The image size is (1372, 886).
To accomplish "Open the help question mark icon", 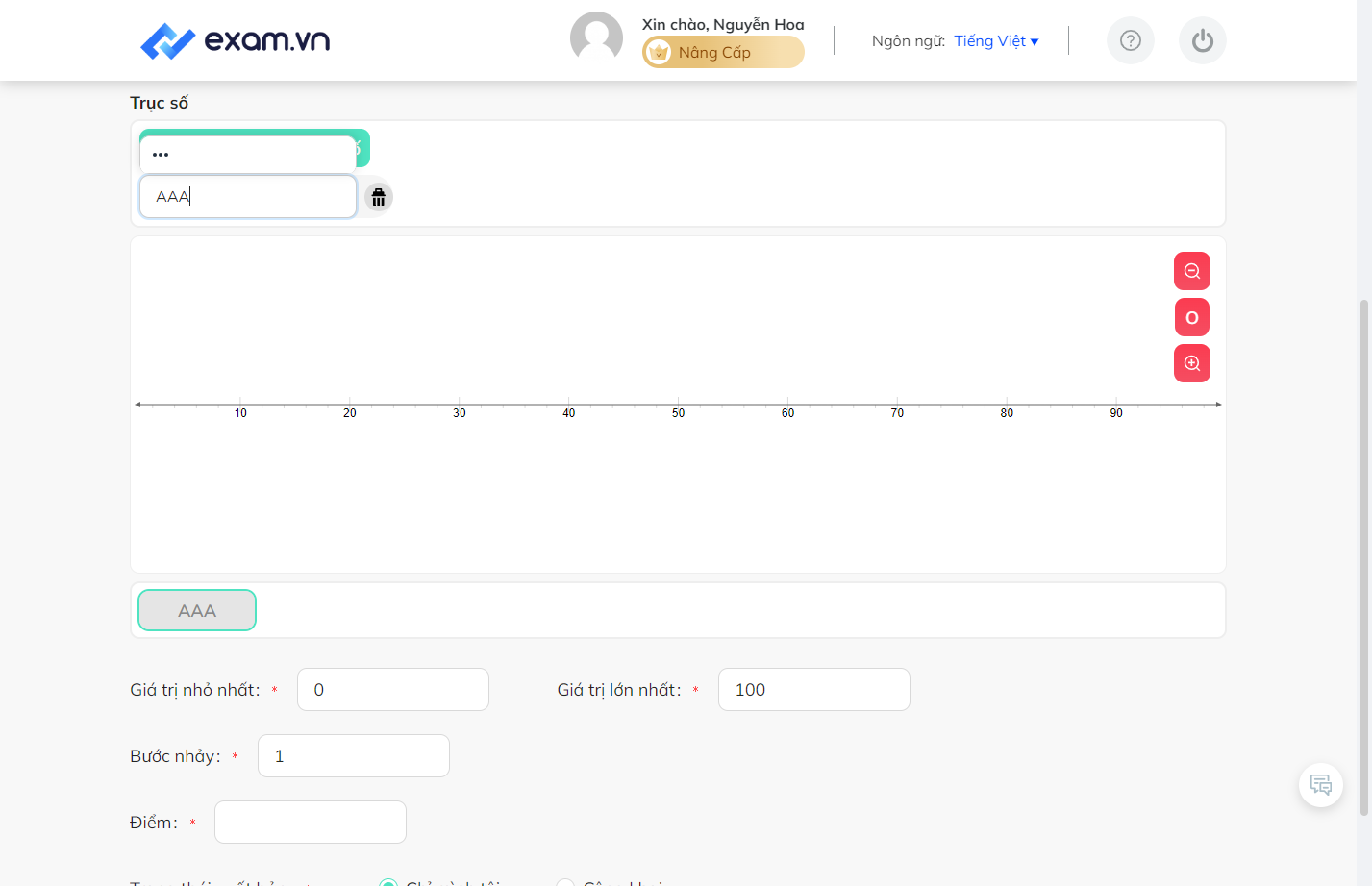I will 1131,40.
